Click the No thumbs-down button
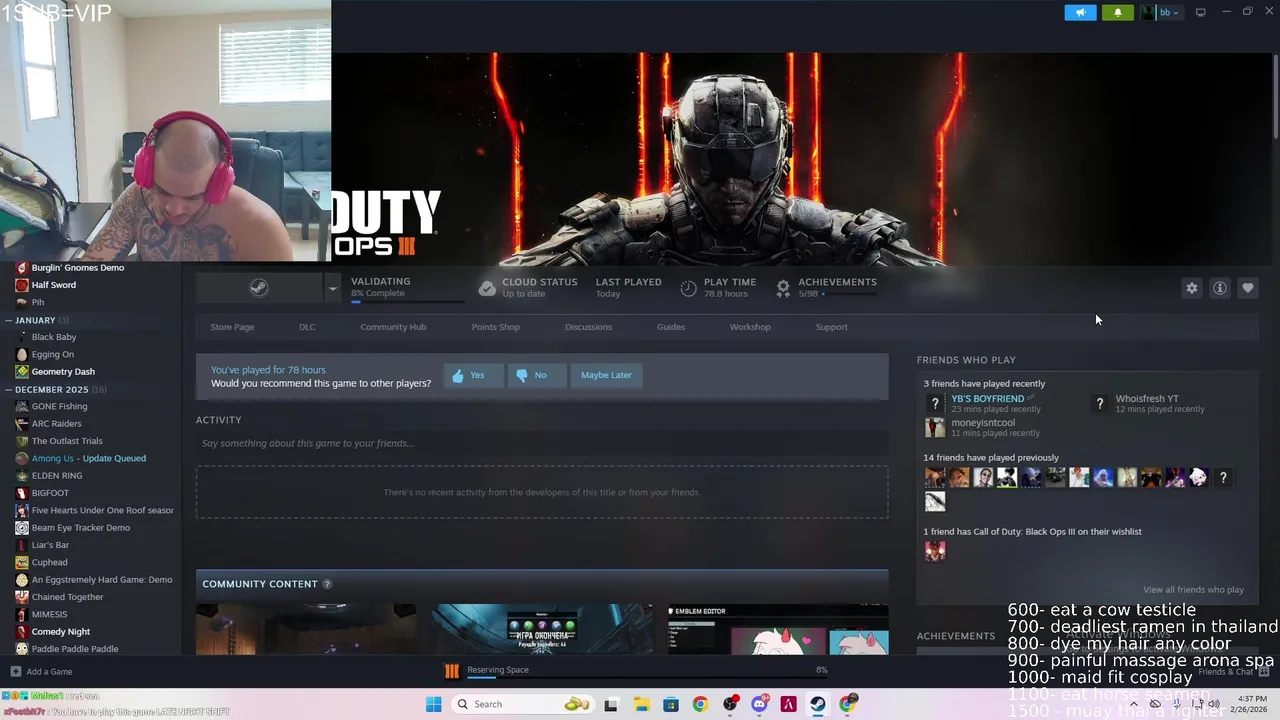This screenshot has width=1280, height=720. [x=536, y=375]
